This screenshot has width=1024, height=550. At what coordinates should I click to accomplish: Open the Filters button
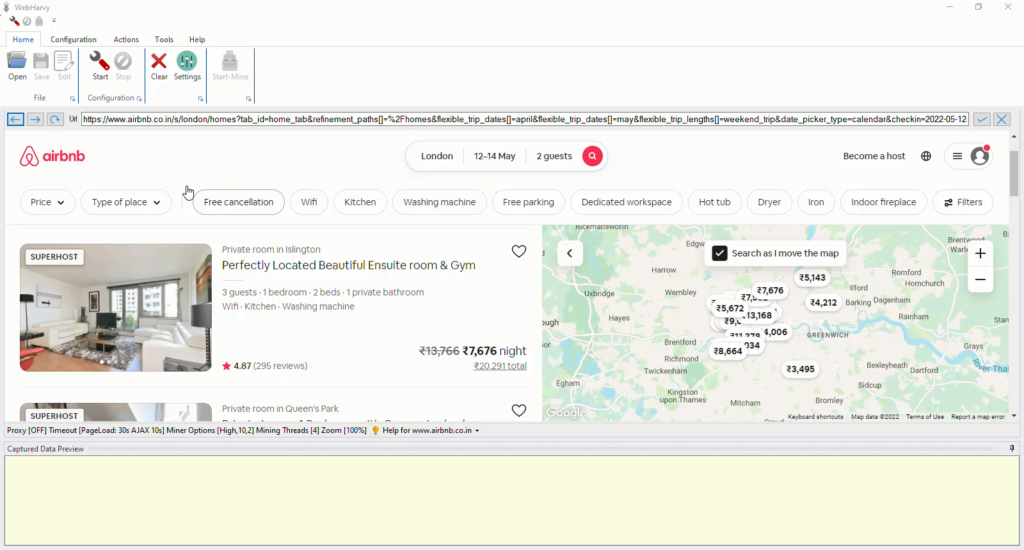coord(962,202)
